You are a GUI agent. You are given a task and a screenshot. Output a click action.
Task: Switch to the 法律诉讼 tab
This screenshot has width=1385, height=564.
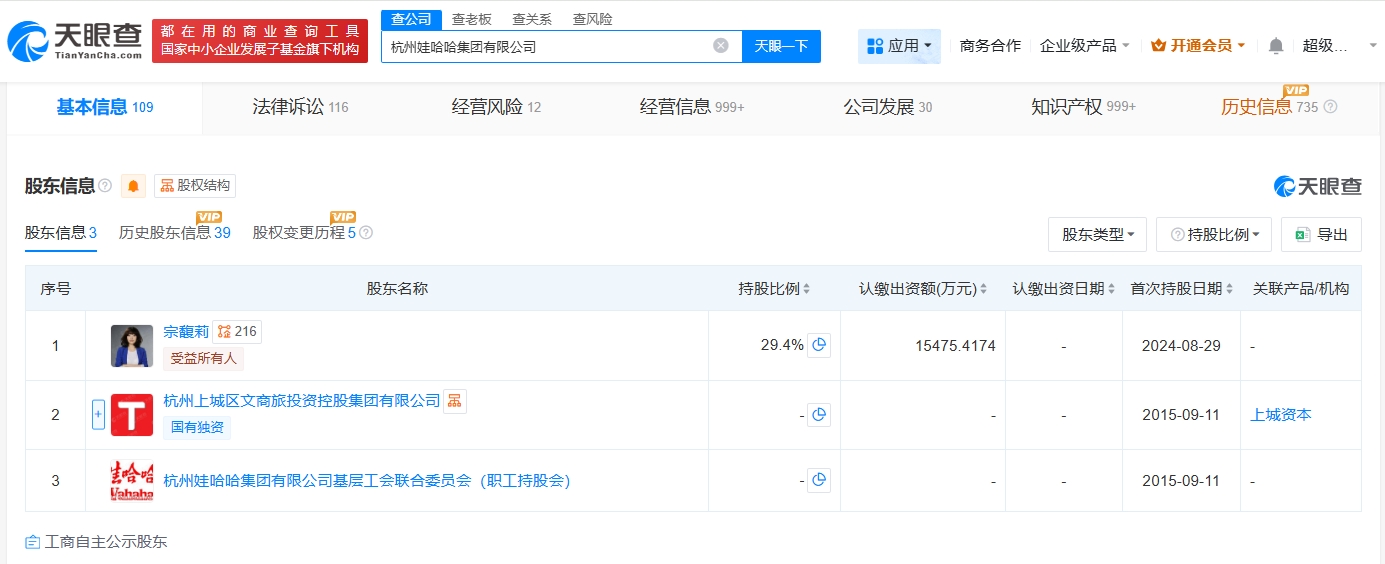[300, 107]
